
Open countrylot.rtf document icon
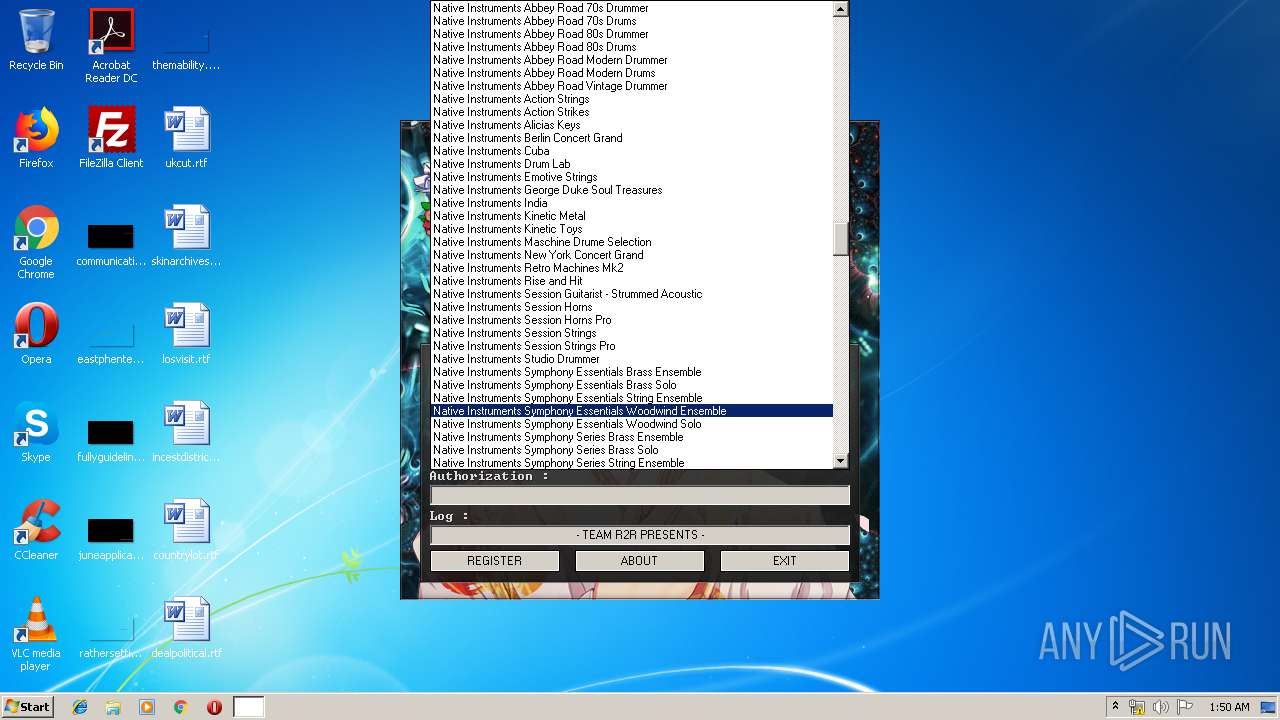[186, 530]
